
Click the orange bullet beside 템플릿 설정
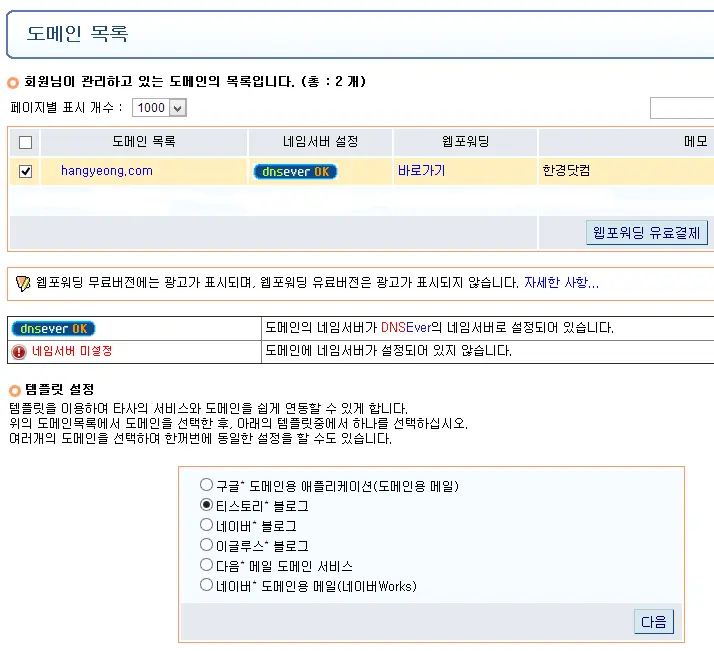click(15, 391)
